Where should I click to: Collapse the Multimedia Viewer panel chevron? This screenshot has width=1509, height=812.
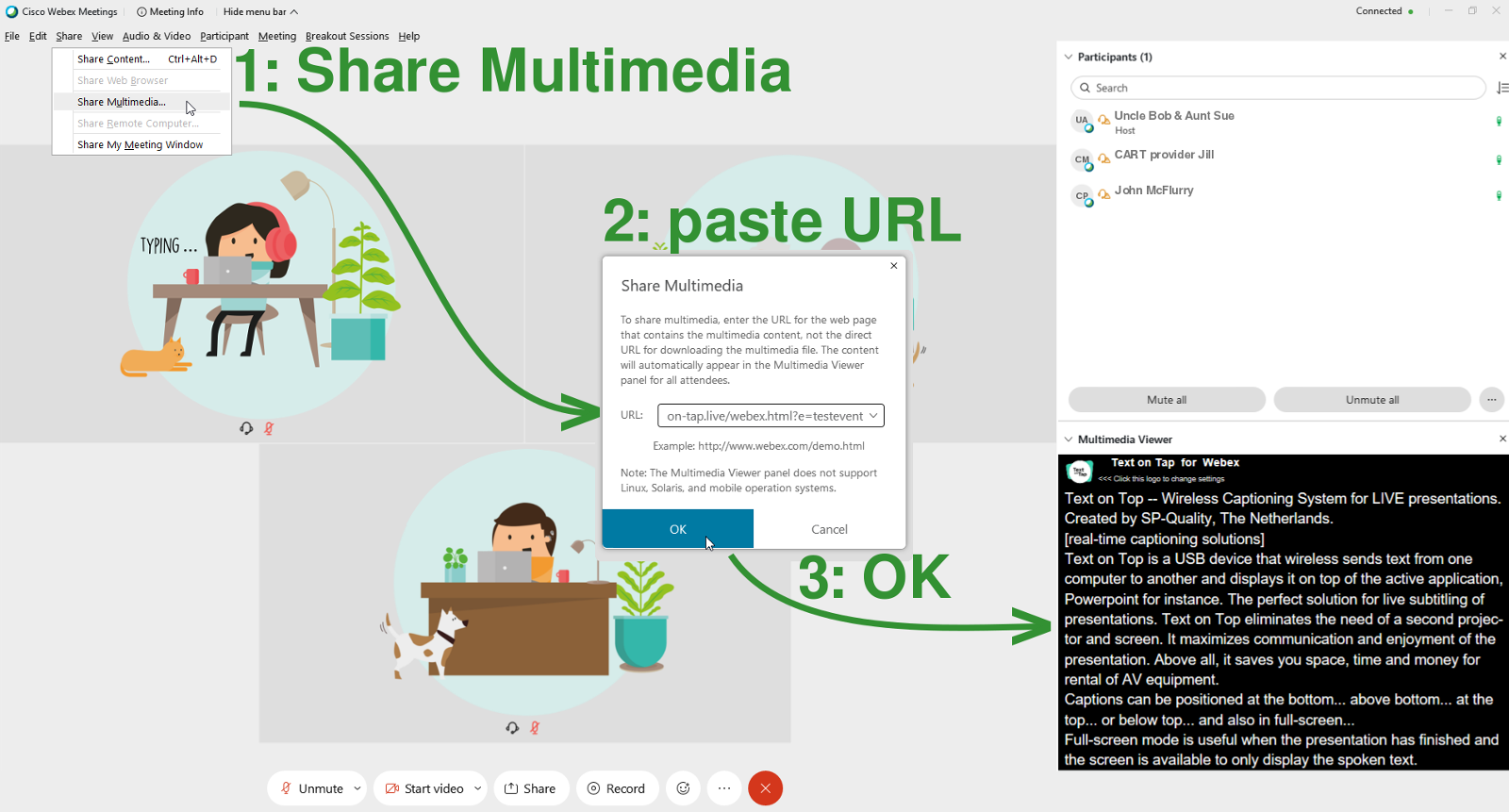[x=1069, y=439]
